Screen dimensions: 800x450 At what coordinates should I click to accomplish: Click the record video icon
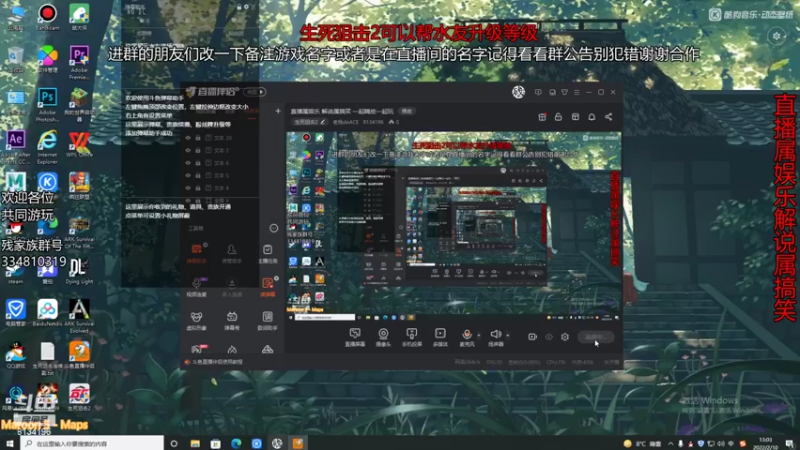pyautogui.click(x=532, y=337)
